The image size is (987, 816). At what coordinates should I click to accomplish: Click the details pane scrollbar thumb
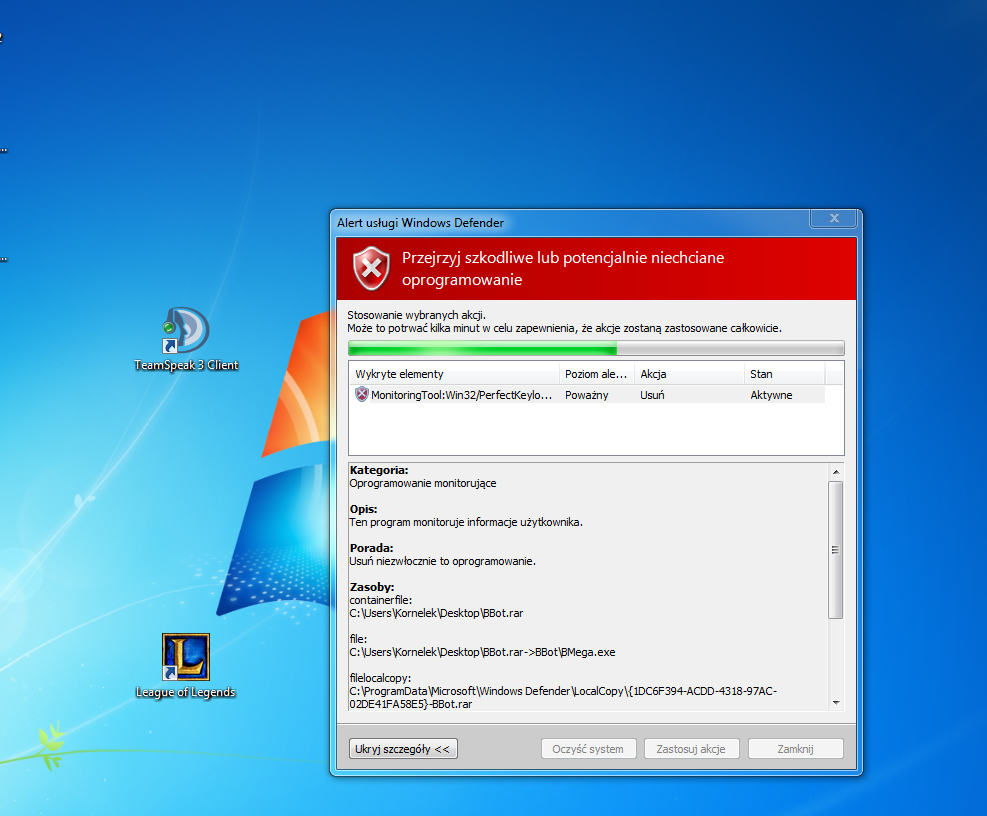coord(836,550)
